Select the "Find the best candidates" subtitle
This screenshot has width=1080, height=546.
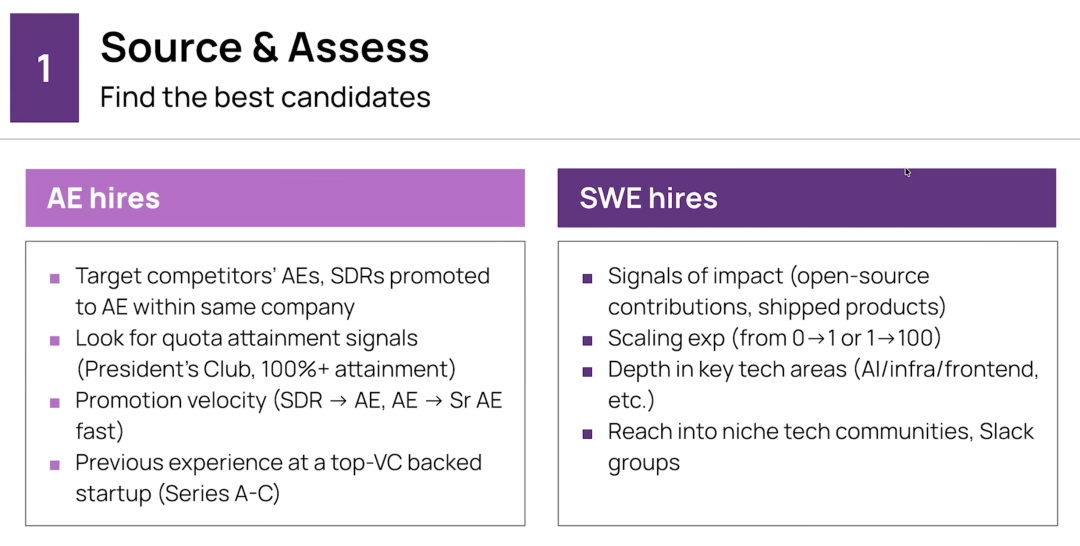click(x=265, y=97)
